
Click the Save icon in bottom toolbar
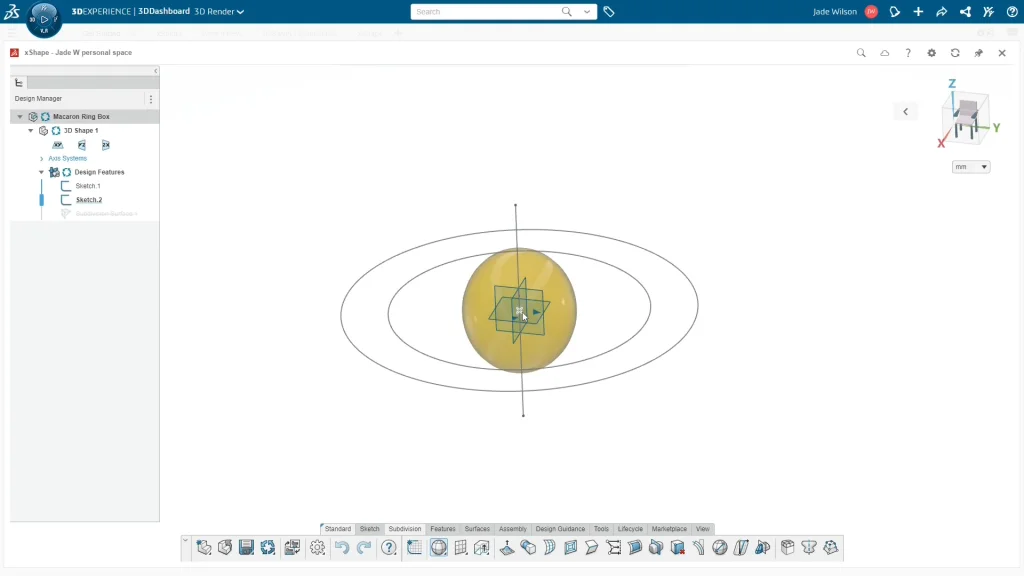pyautogui.click(x=246, y=547)
